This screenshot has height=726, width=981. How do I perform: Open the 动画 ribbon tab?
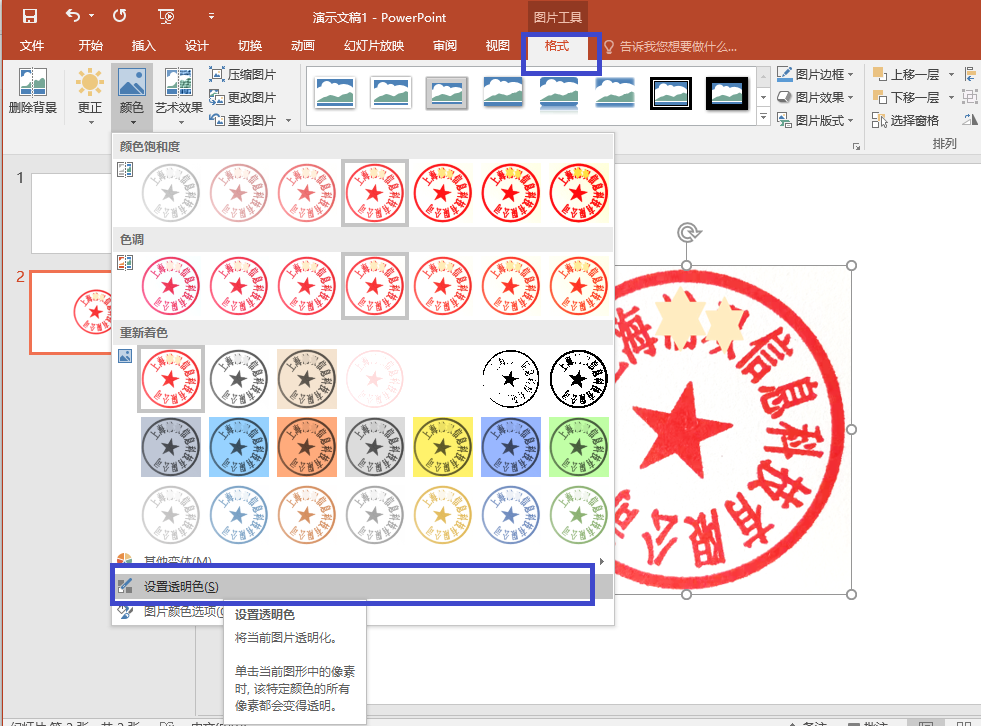tap(302, 46)
